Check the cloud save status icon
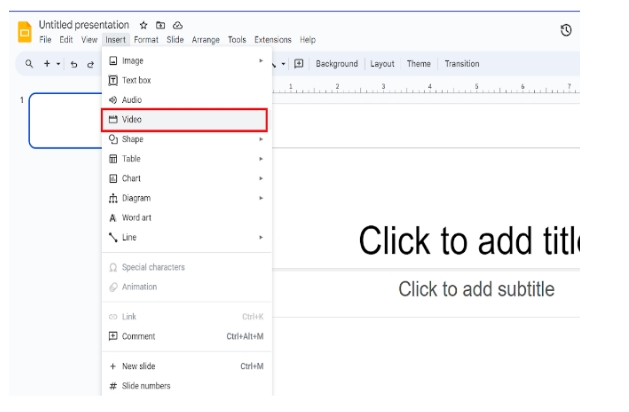 (x=178, y=25)
